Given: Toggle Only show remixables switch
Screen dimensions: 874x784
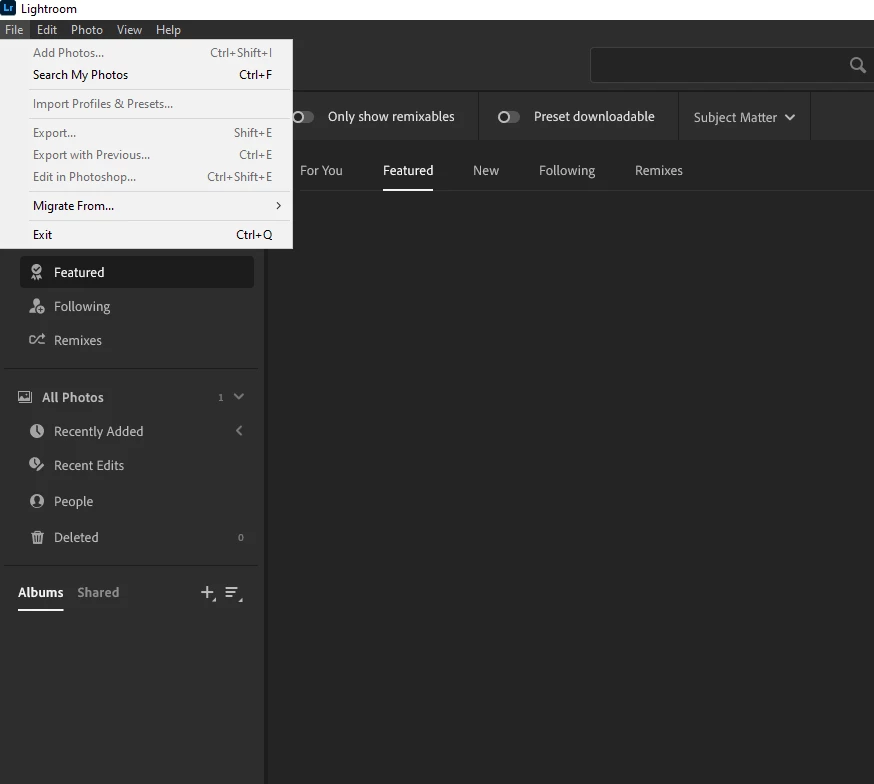Looking at the screenshot, I should (x=303, y=117).
